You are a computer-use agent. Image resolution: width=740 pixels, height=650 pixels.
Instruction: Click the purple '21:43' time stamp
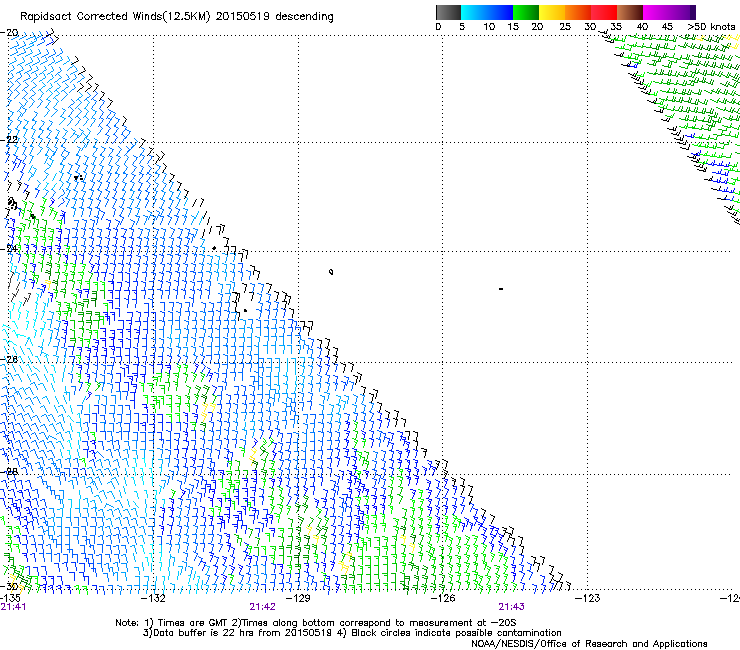(512, 607)
